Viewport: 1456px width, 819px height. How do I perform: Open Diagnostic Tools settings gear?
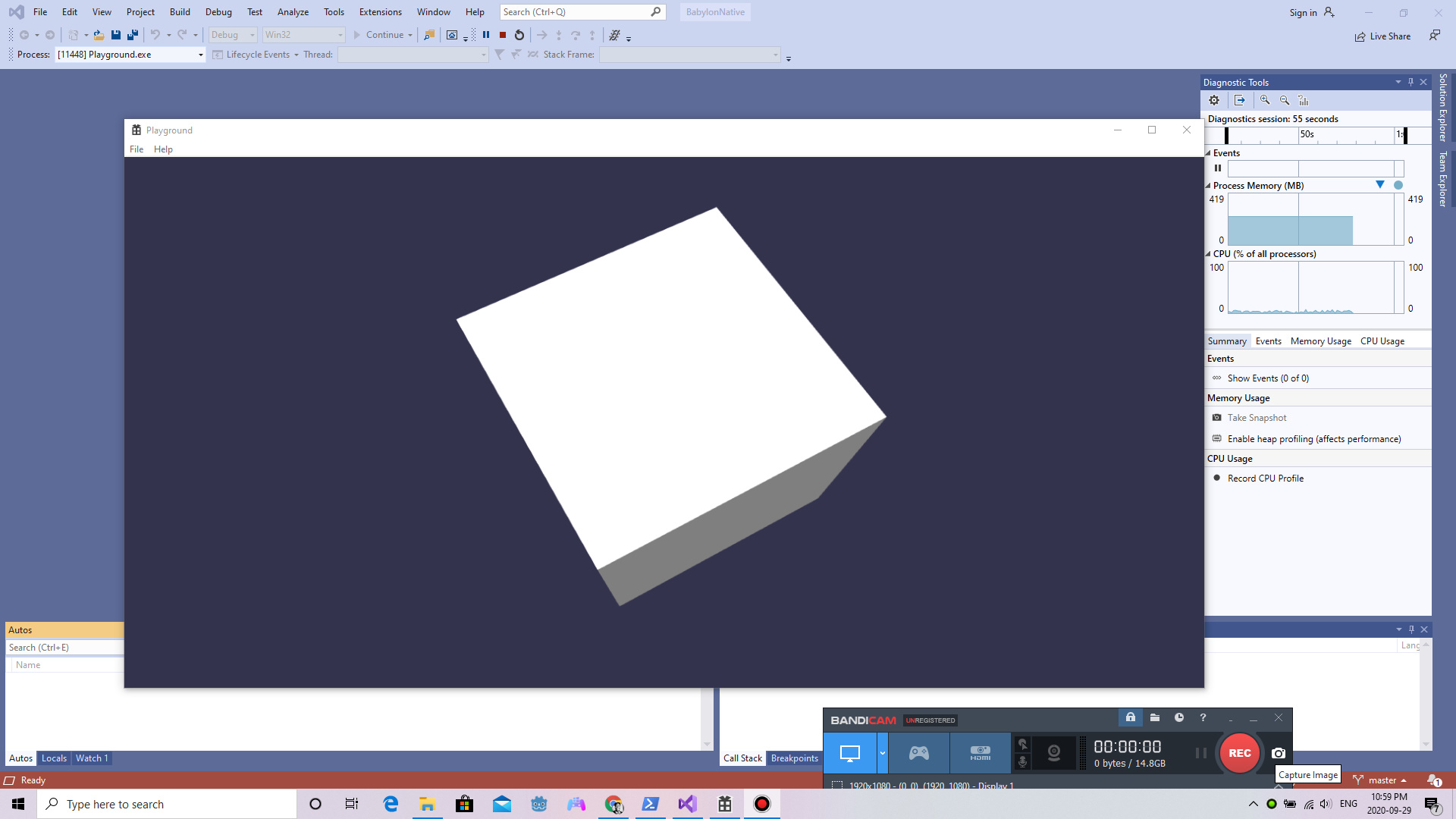pos(1214,100)
